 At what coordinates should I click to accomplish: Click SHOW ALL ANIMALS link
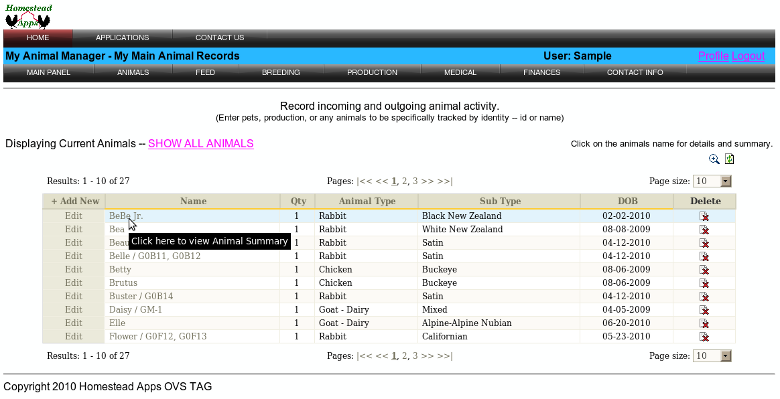coord(201,143)
